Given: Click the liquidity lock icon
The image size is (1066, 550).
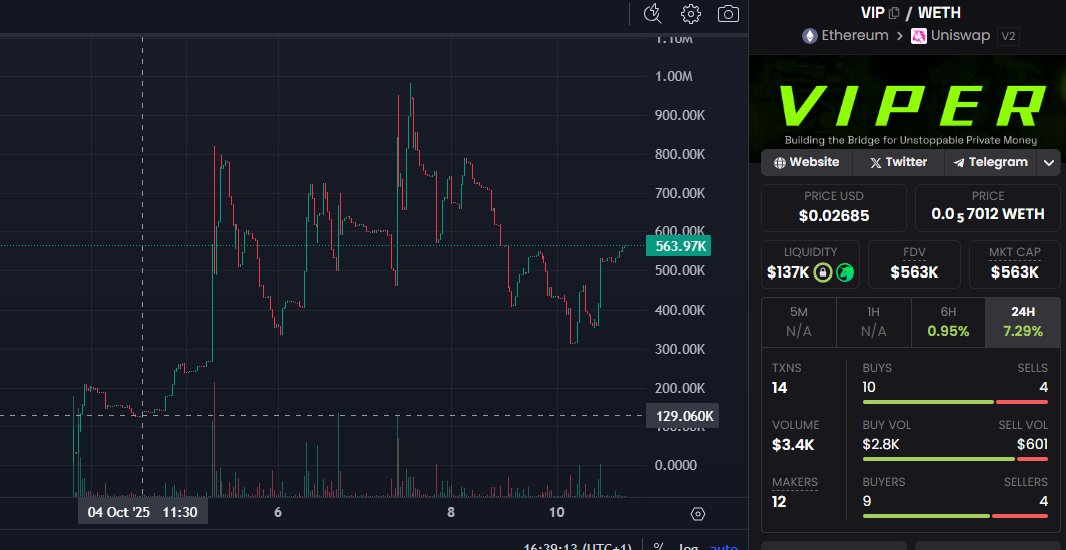Looking at the screenshot, I should (x=823, y=273).
